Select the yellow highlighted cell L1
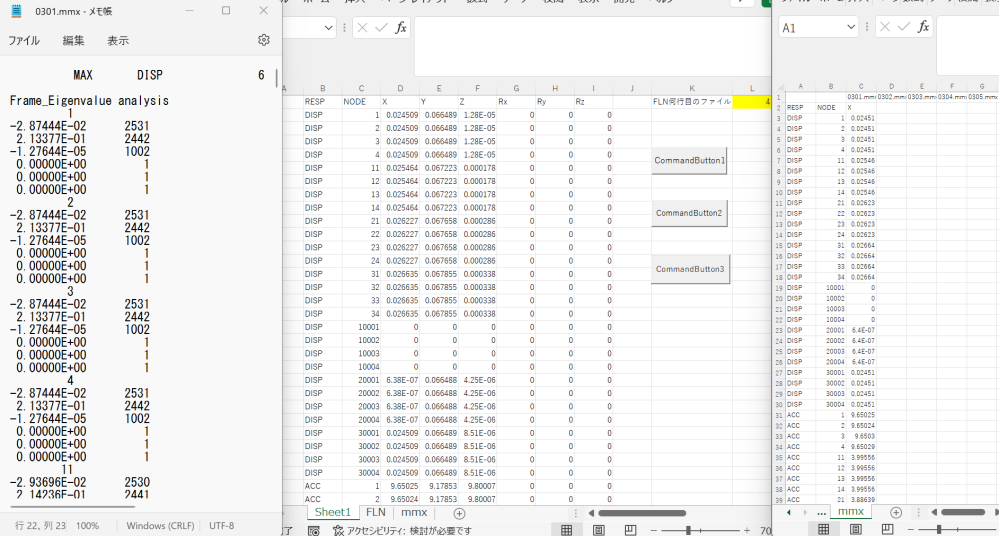Viewport: 999px width, 536px height. (752, 101)
